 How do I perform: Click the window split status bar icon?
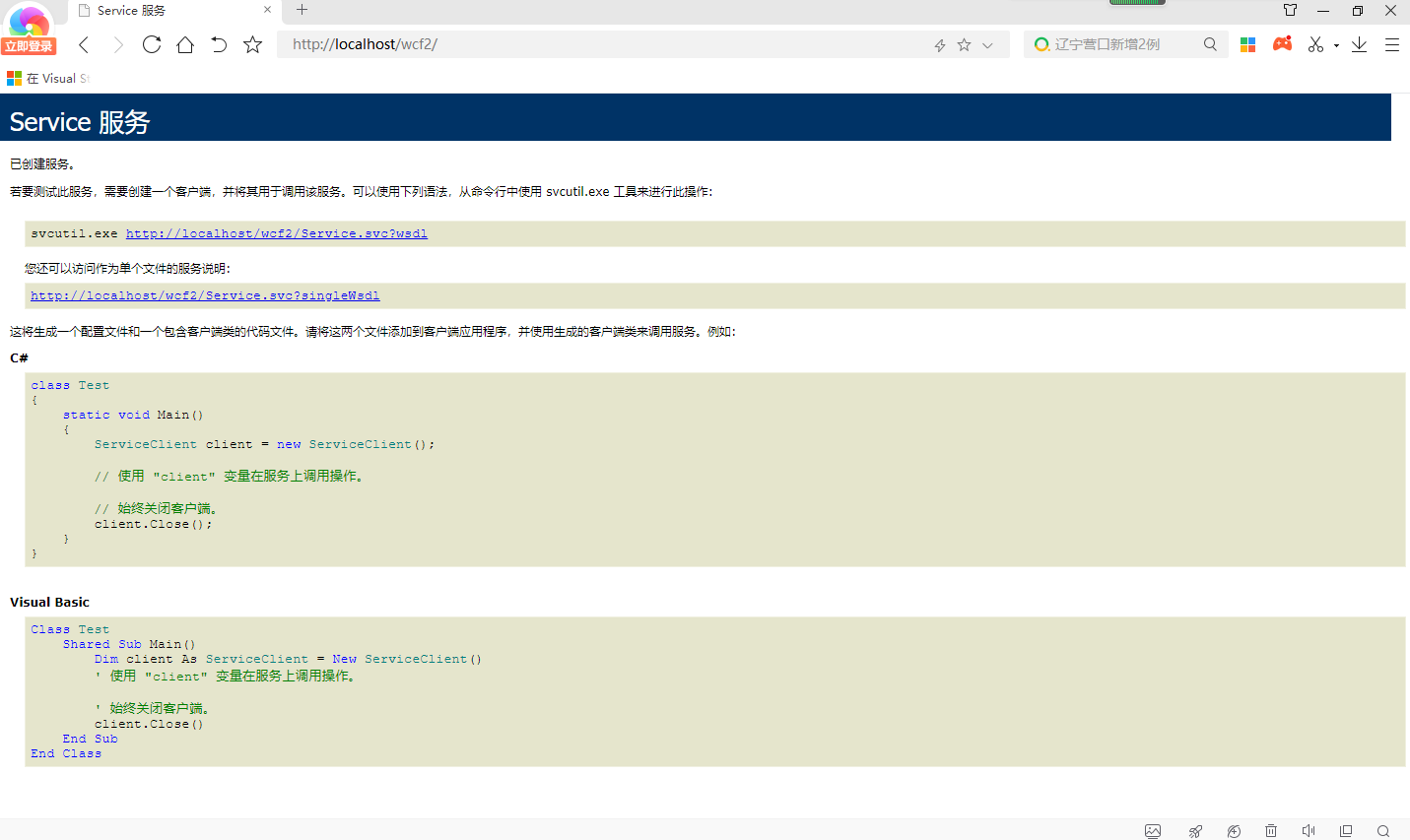coord(1346,830)
